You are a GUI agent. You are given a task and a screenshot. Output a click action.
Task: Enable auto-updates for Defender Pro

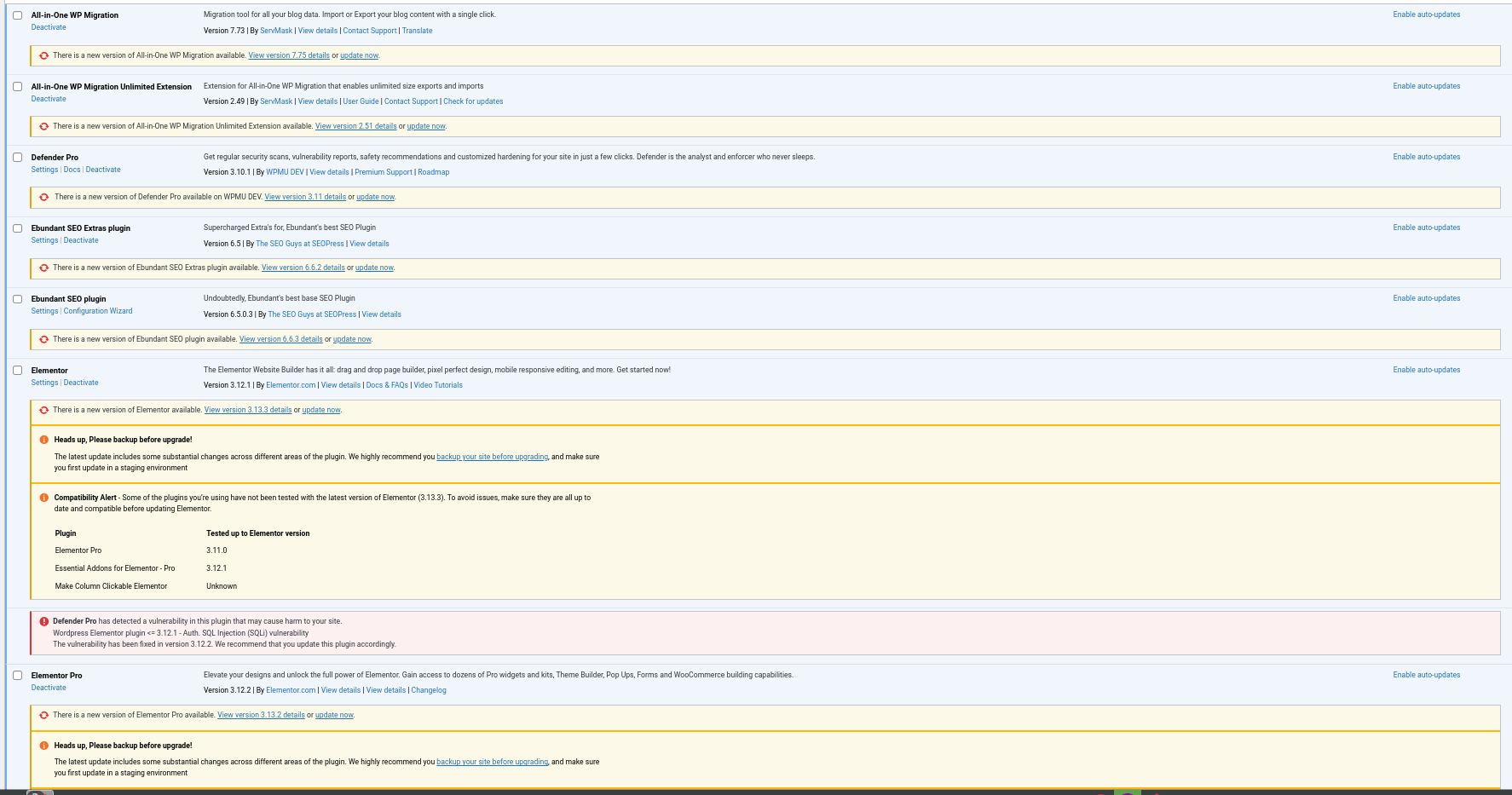click(x=1426, y=157)
